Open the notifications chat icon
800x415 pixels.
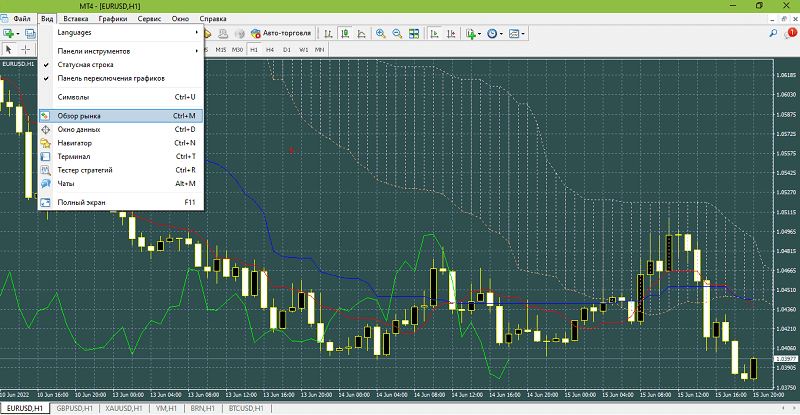(x=790, y=34)
